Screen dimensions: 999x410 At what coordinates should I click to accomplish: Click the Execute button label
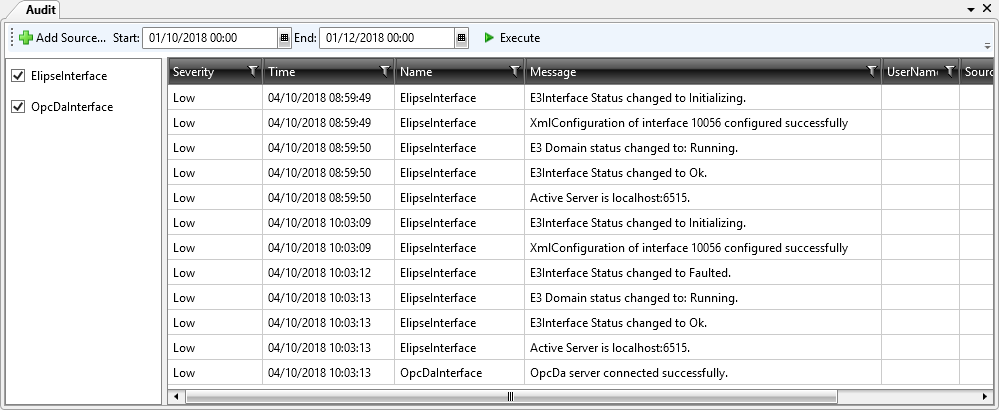coord(519,38)
